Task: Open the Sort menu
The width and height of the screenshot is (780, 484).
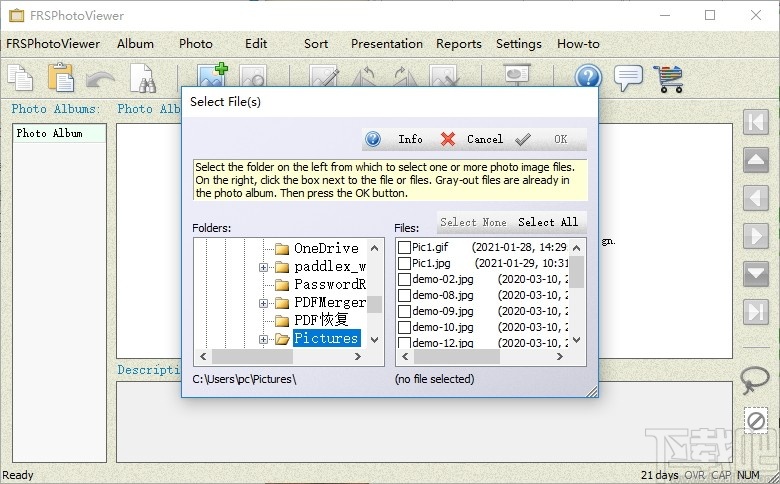Action: [316, 44]
